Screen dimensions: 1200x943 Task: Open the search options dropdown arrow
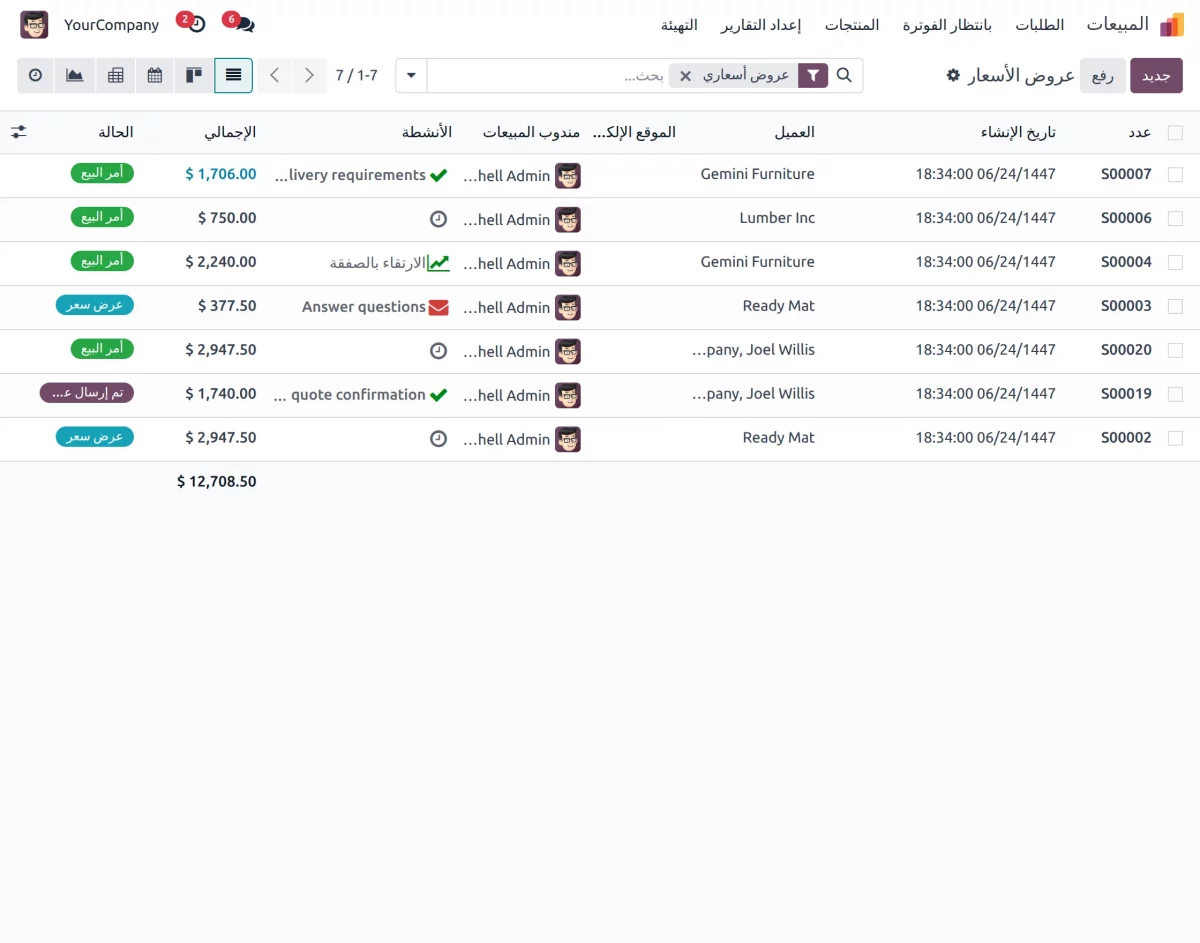tap(410, 75)
